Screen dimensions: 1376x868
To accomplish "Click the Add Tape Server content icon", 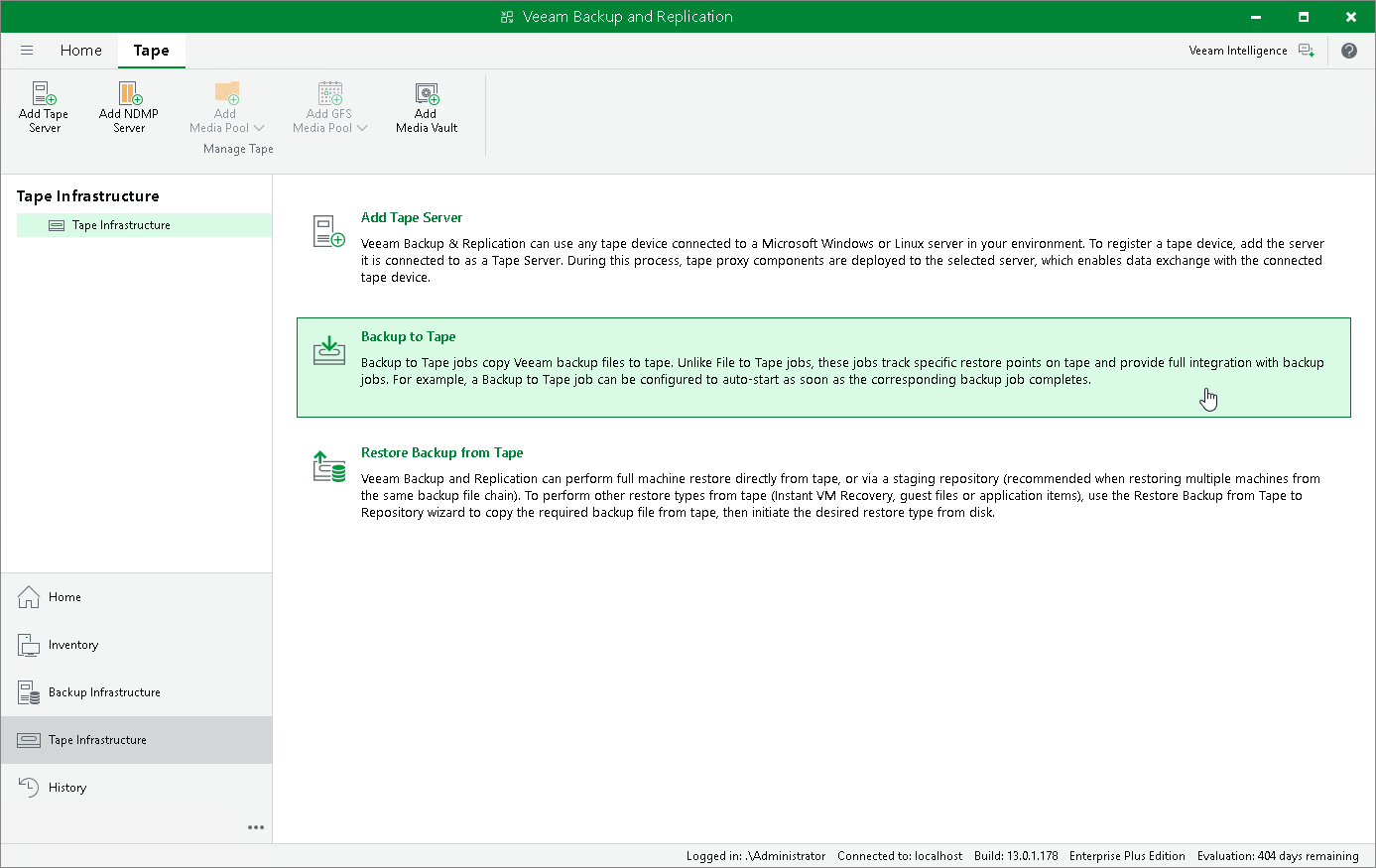I will click(x=329, y=232).
